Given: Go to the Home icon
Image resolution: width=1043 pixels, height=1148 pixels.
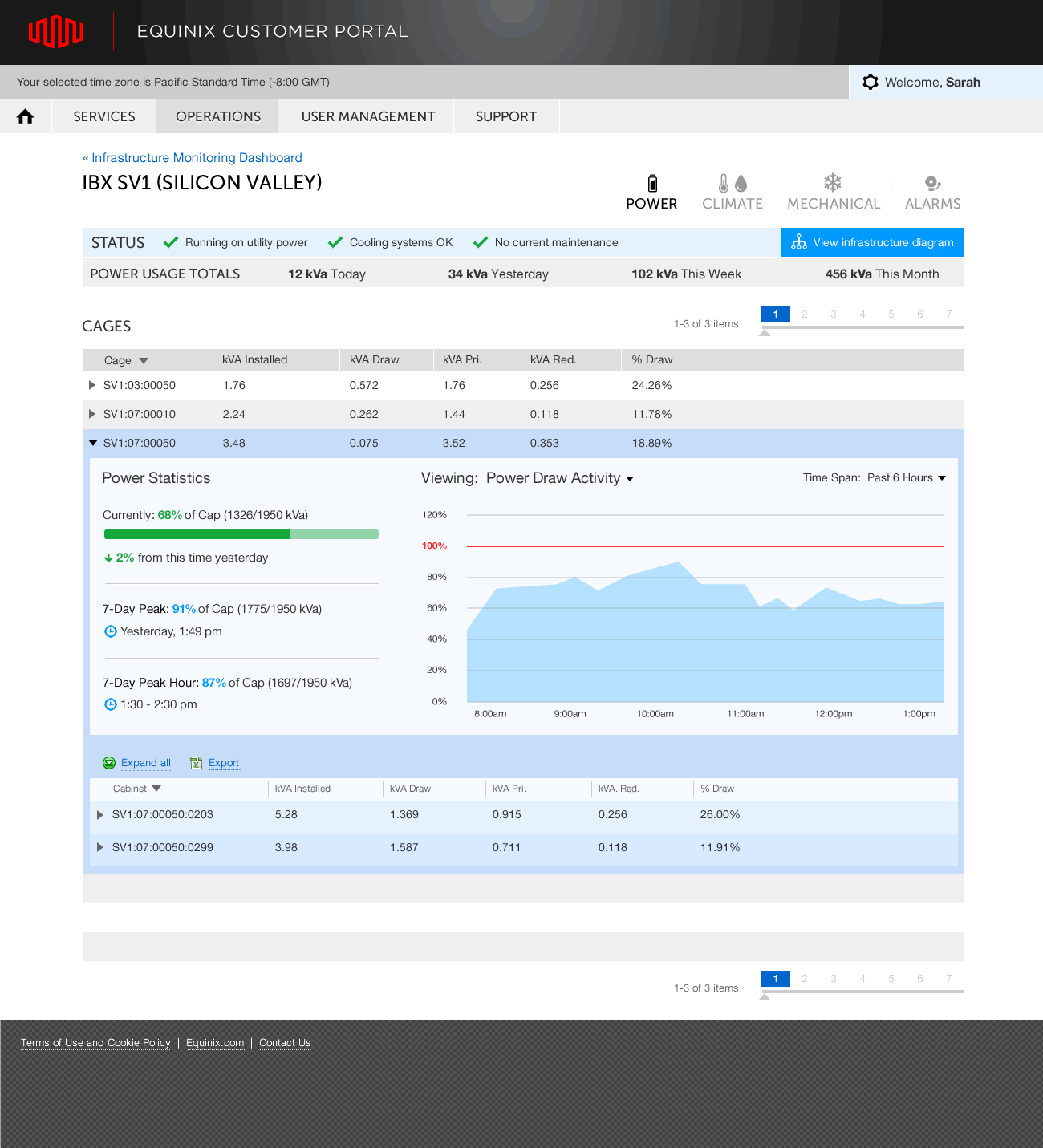Looking at the screenshot, I should 26,116.
